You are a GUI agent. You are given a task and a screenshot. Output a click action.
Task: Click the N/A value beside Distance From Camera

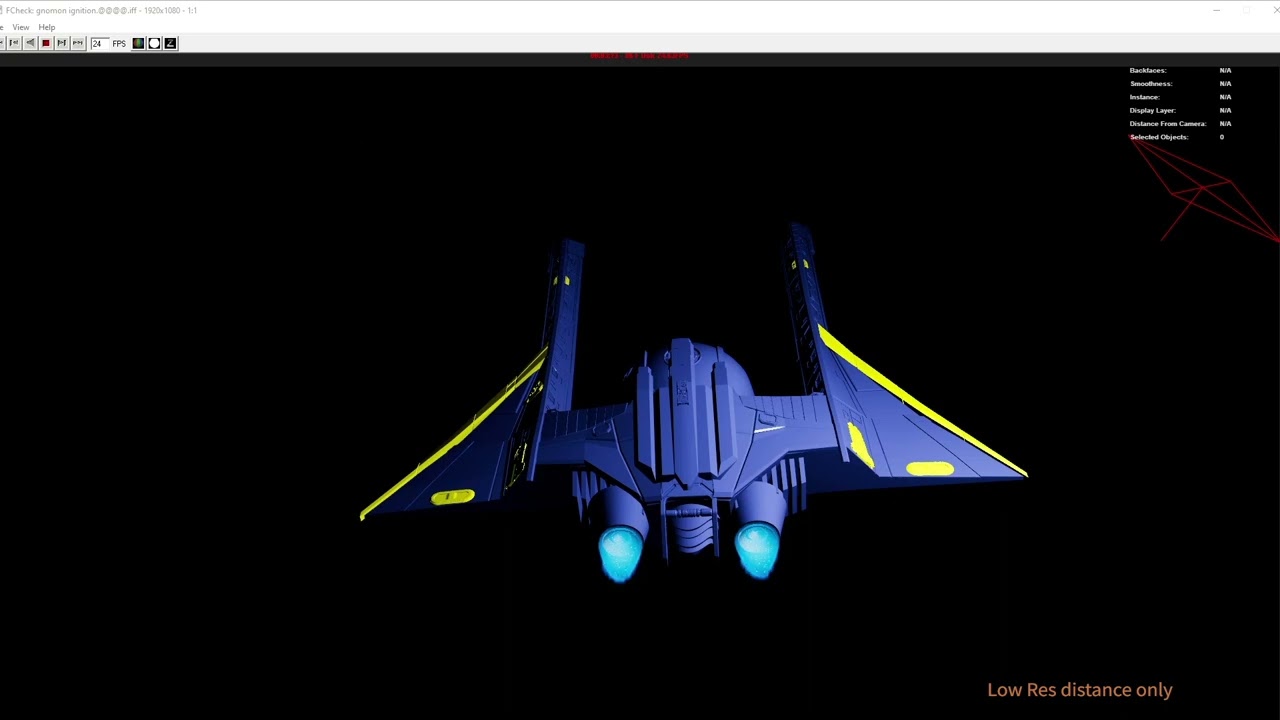click(x=1225, y=123)
